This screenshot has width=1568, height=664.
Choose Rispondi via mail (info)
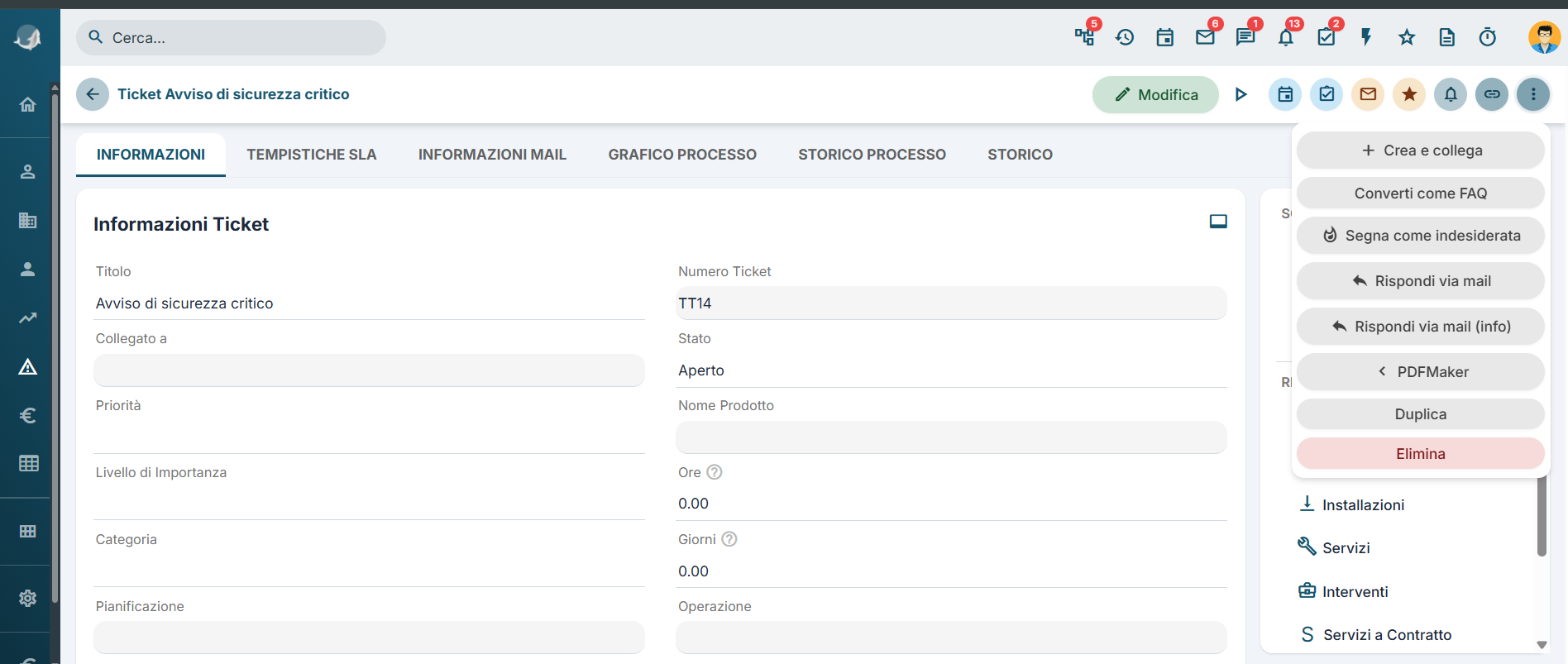pyautogui.click(x=1421, y=327)
